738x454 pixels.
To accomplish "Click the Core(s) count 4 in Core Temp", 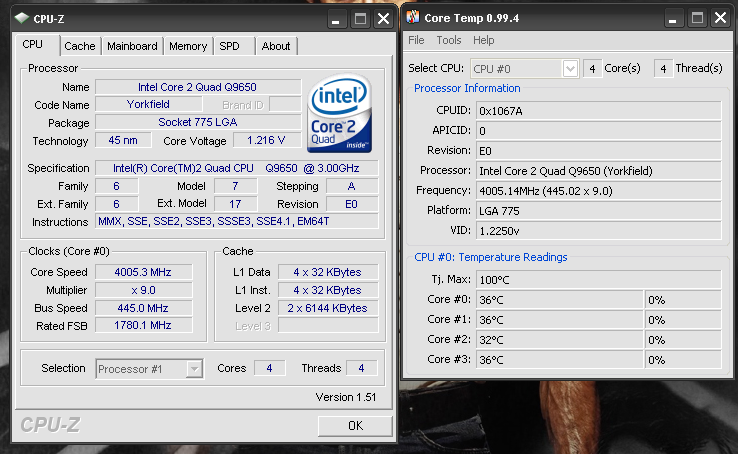I will tap(592, 69).
